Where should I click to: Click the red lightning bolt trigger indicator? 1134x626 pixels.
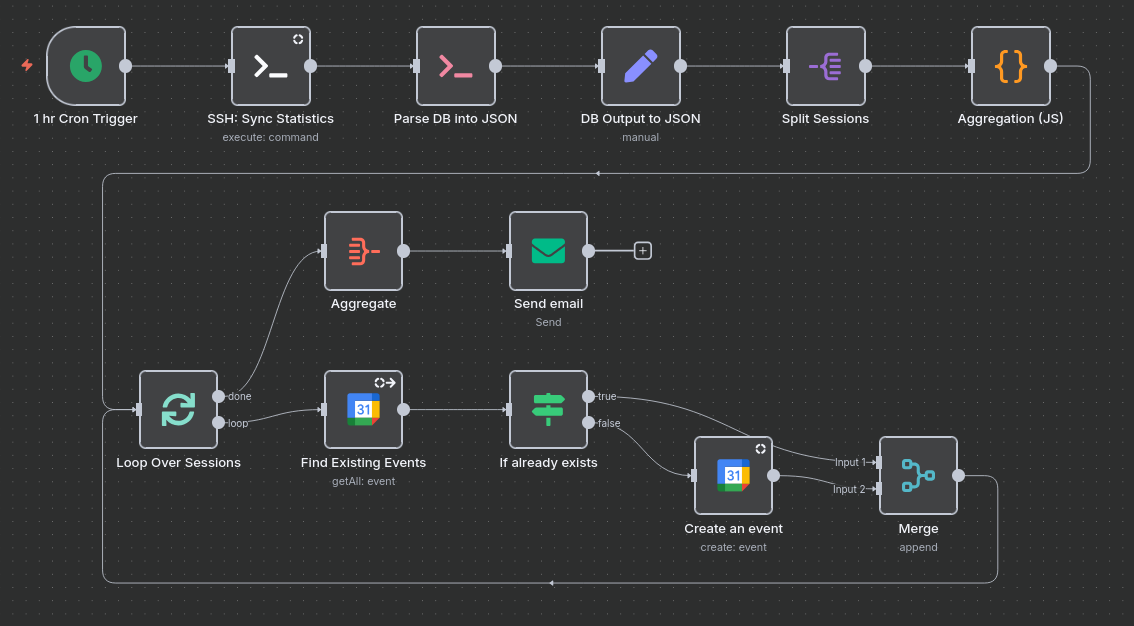coord(27,66)
